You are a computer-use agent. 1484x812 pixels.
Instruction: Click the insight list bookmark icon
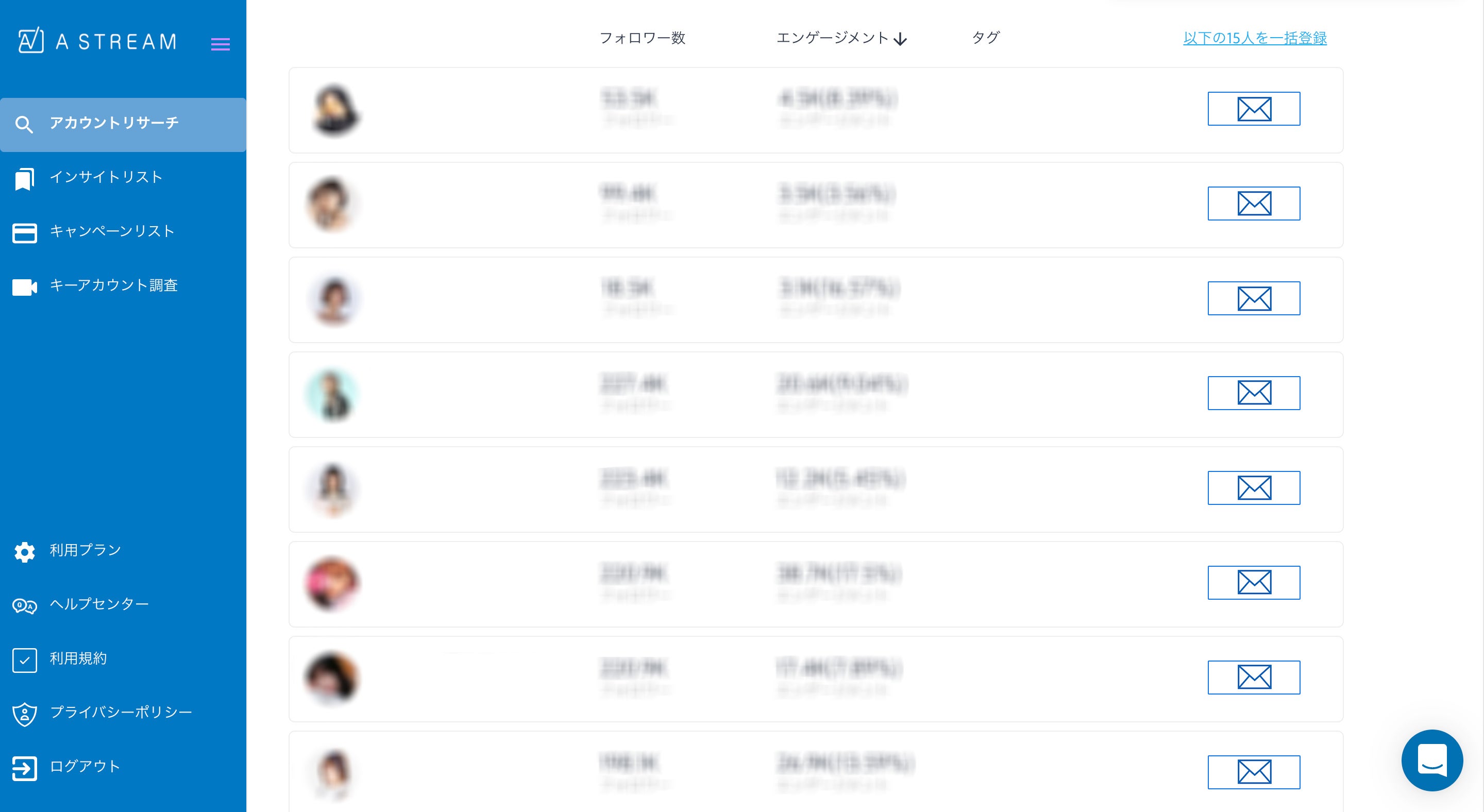pos(24,178)
